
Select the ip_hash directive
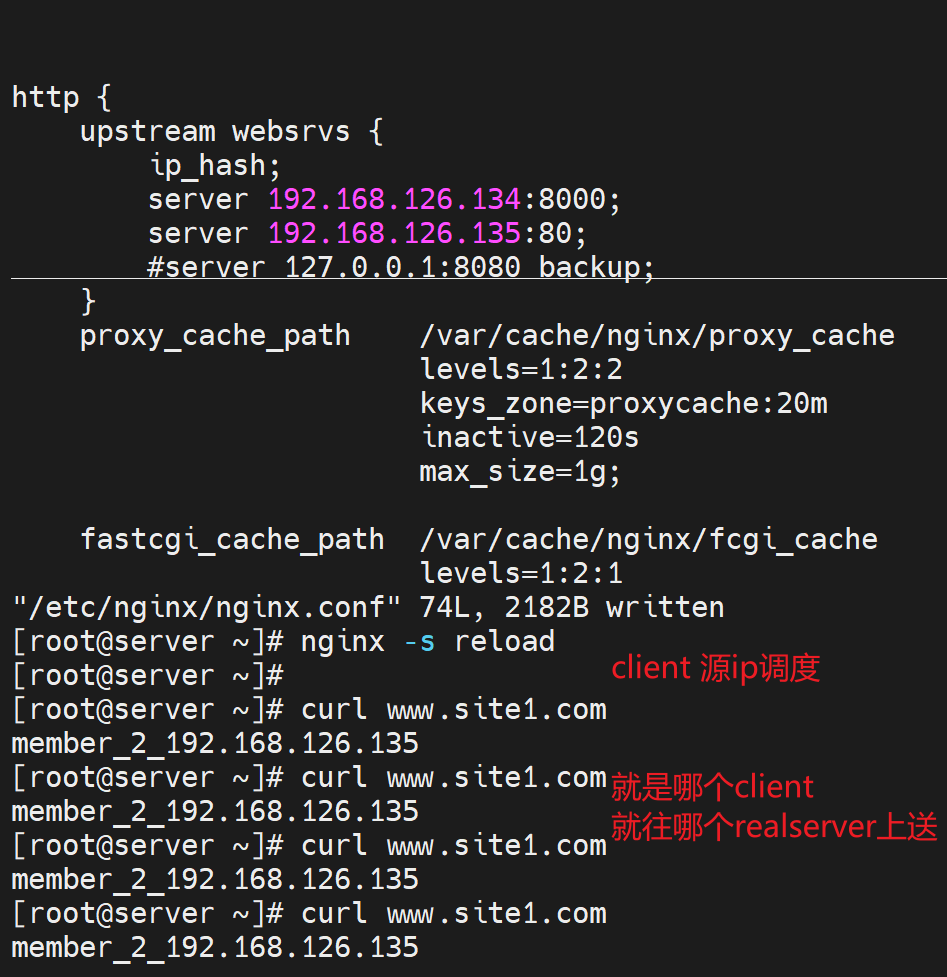click(x=208, y=166)
